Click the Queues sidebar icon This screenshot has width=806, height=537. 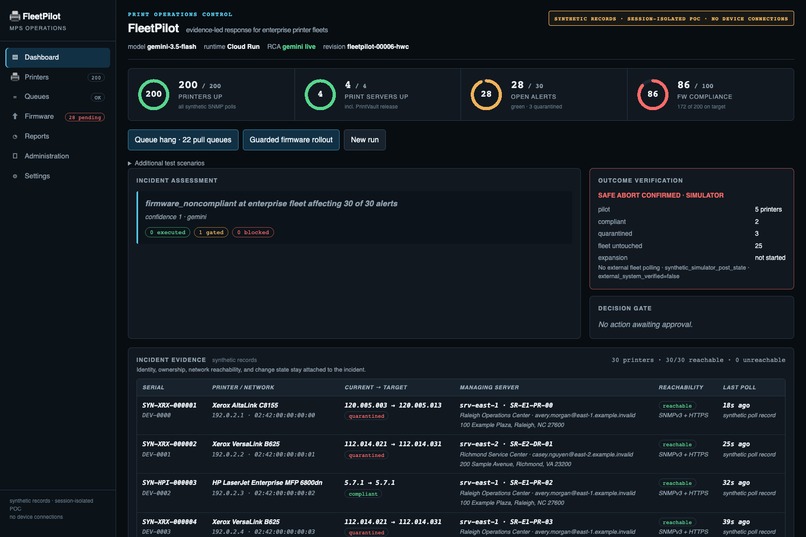click(15, 97)
